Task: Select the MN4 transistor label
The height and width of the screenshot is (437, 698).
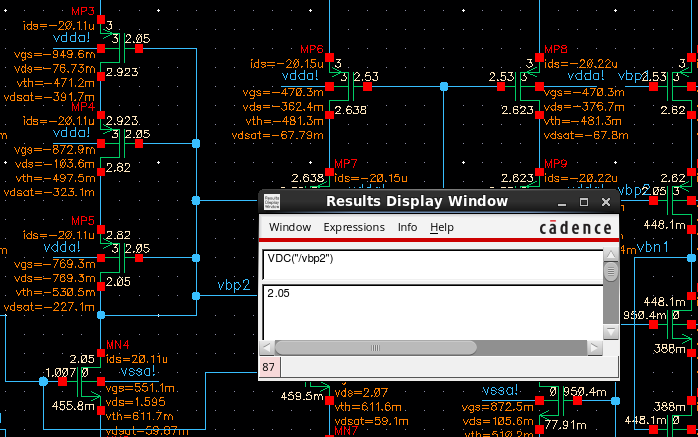Action: click(x=118, y=345)
